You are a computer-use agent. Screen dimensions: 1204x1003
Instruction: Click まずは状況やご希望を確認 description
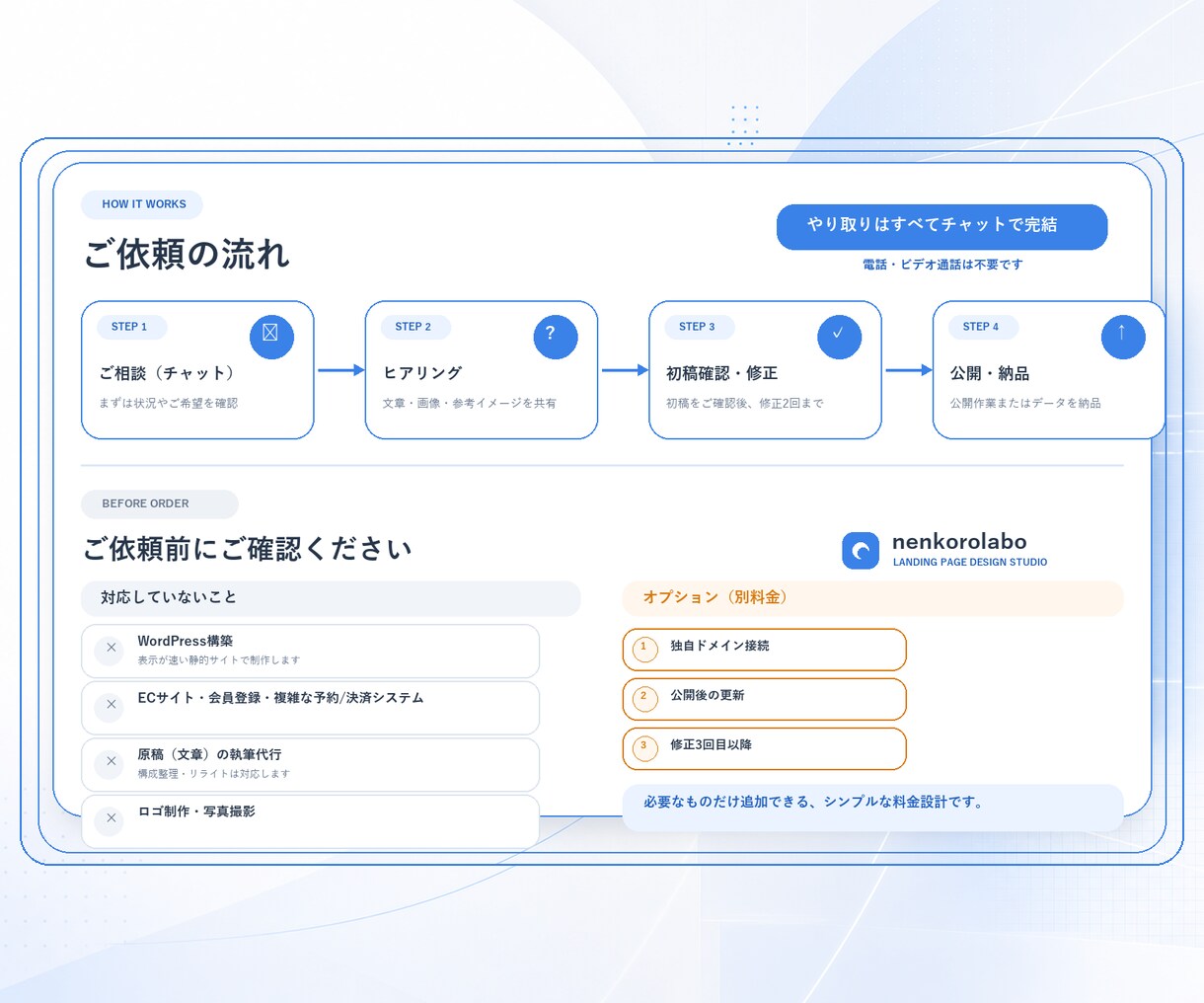(168, 403)
